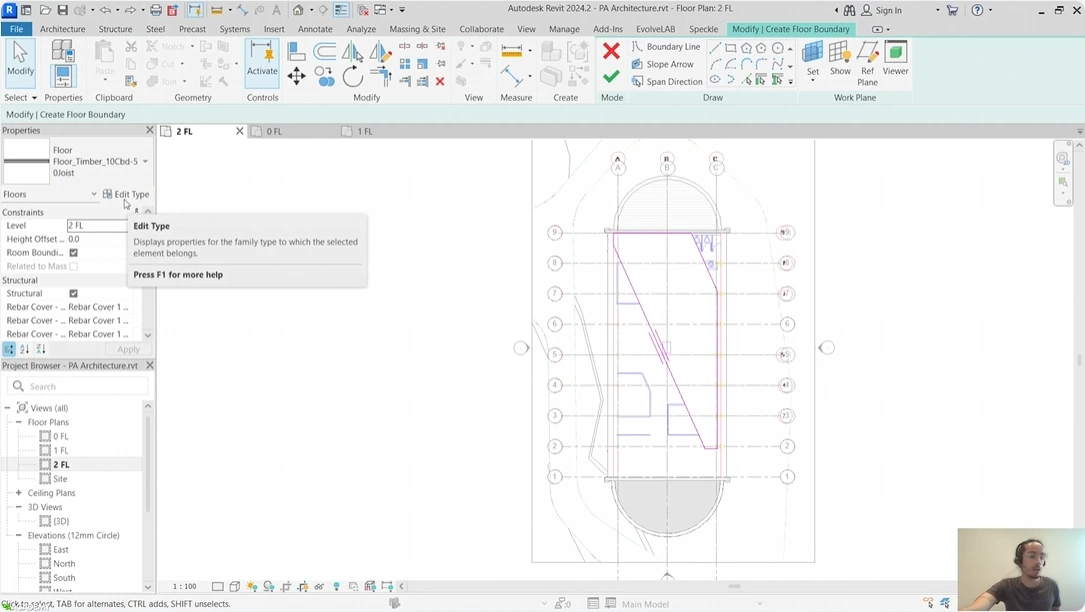Choose Mirror - Draw Axis tool

click(x=380, y=51)
